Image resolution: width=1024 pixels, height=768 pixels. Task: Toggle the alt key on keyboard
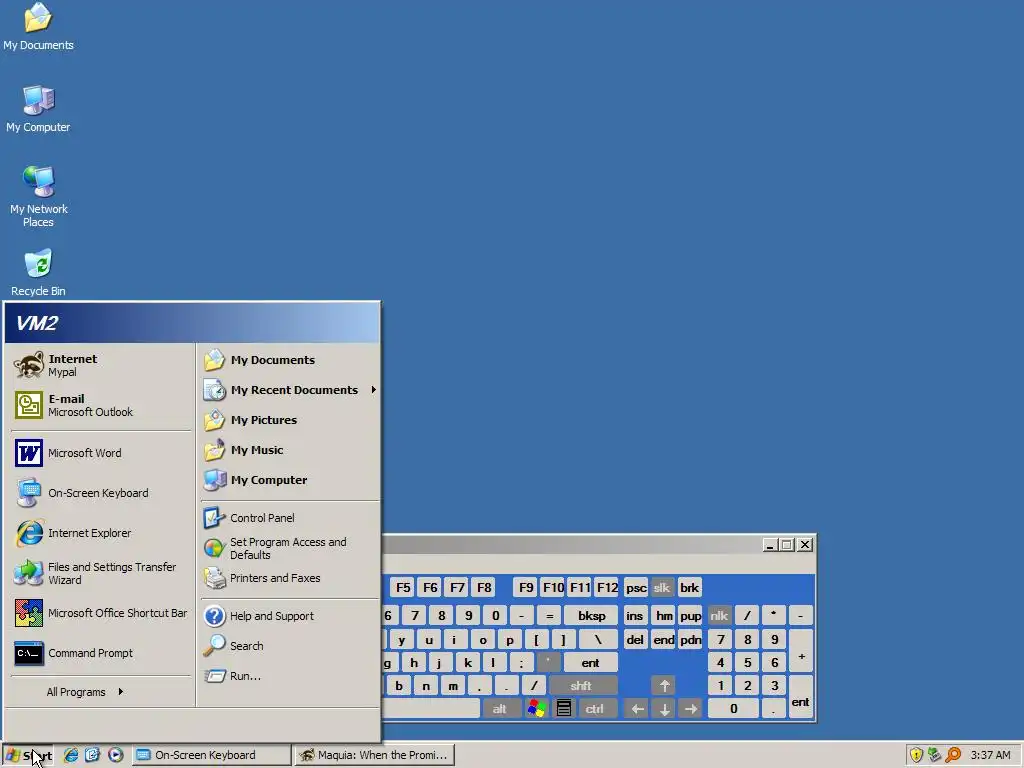500,709
